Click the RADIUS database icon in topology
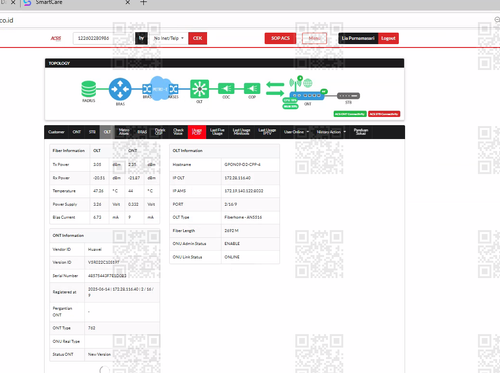500x373 pixels. pos(89,89)
